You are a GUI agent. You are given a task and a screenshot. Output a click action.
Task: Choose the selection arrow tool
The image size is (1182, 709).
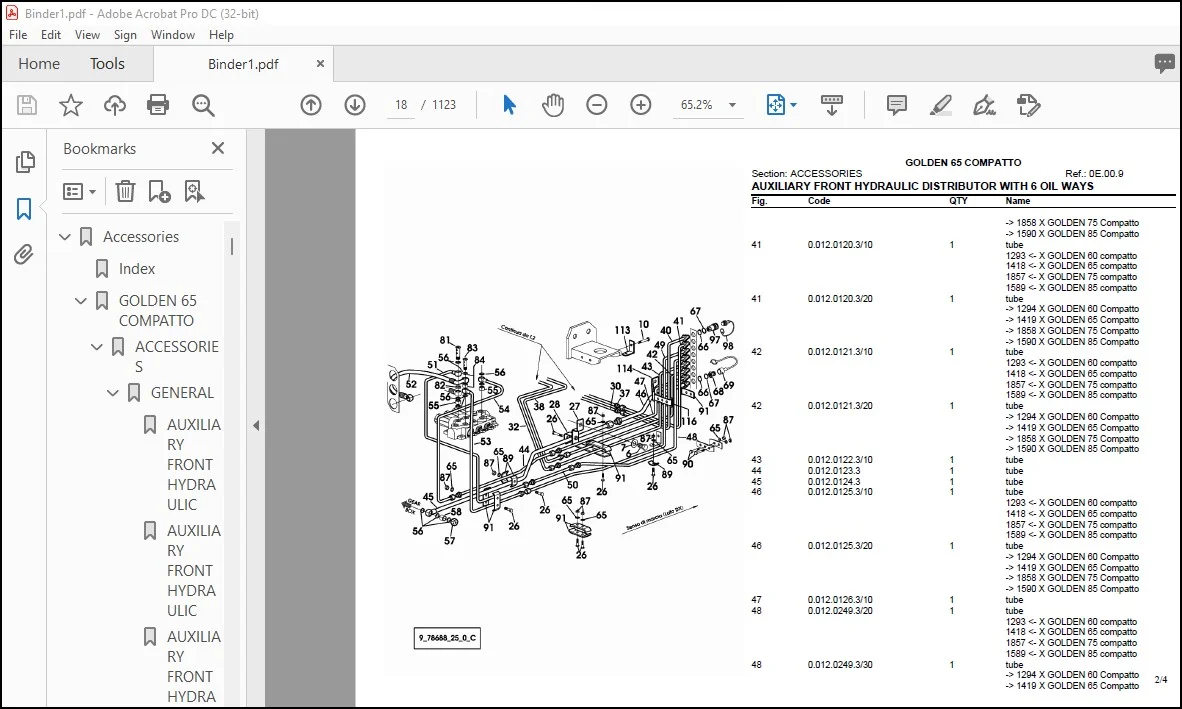coord(509,105)
